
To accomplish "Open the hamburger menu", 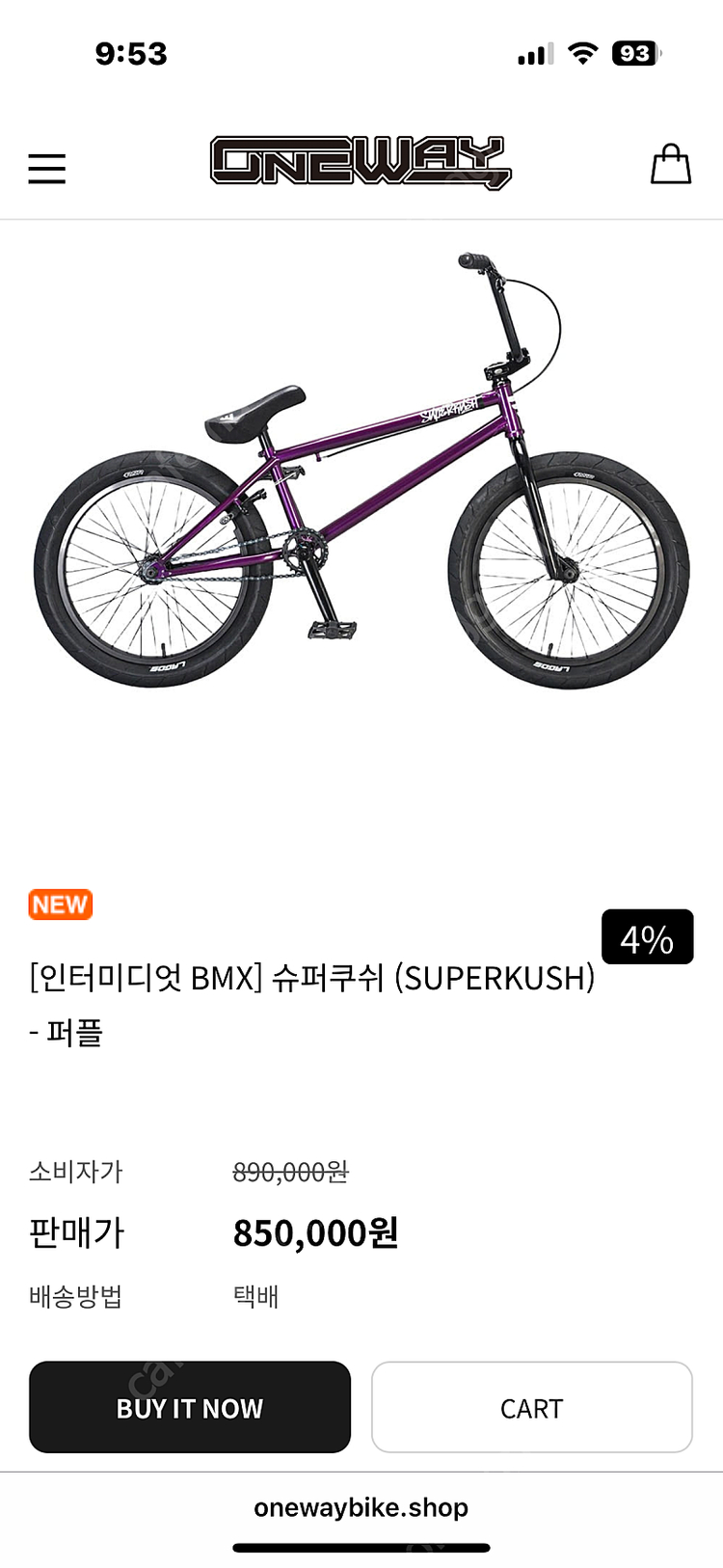I will pos(46,169).
